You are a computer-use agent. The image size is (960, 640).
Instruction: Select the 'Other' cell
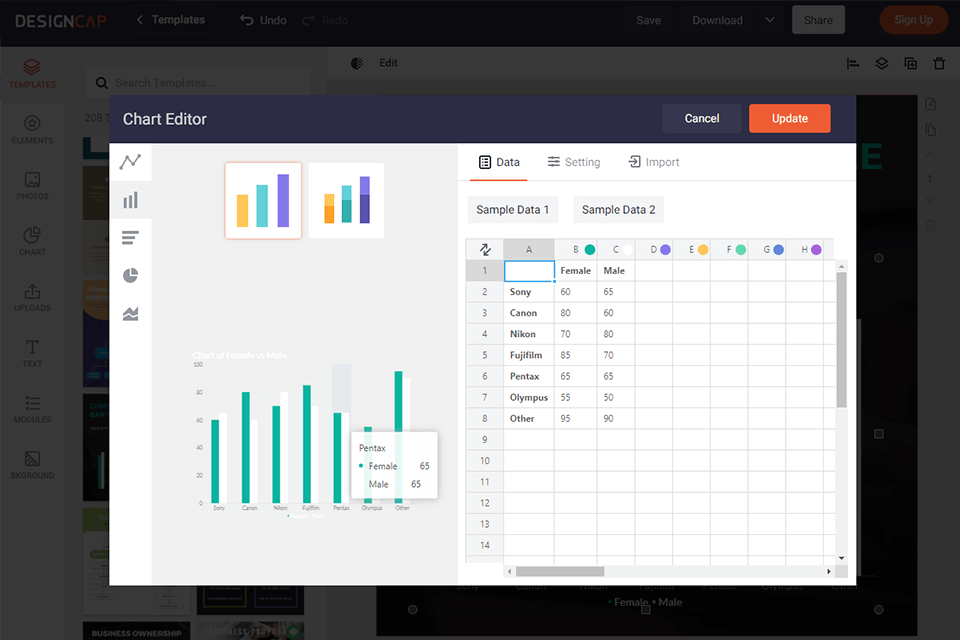(529, 419)
